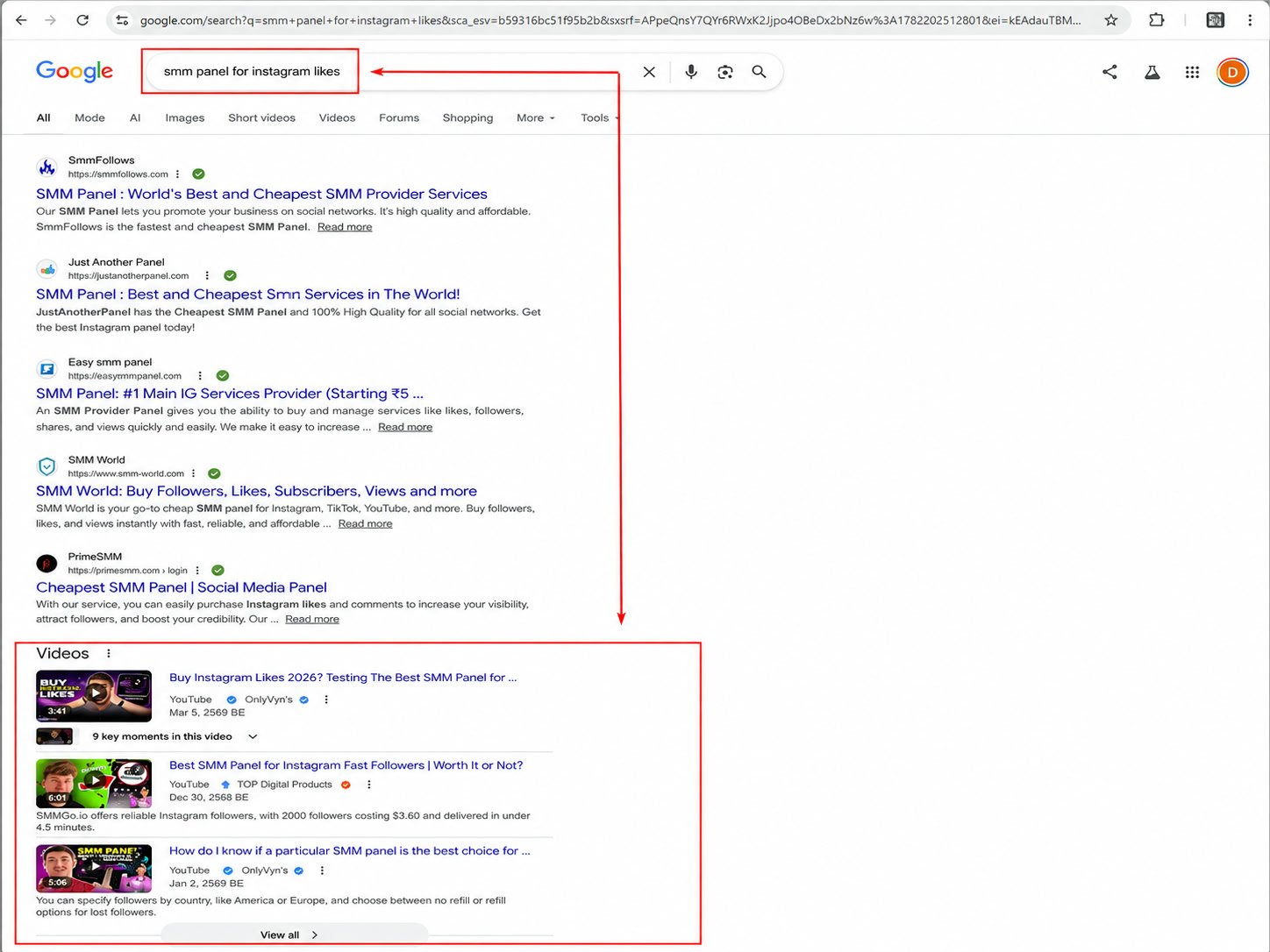Open SMM World: Buy Followers result link

click(x=256, y=491)
